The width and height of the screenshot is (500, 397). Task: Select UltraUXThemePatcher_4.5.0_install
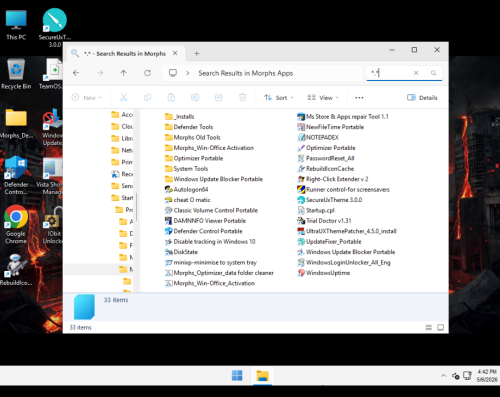[347, 231]
